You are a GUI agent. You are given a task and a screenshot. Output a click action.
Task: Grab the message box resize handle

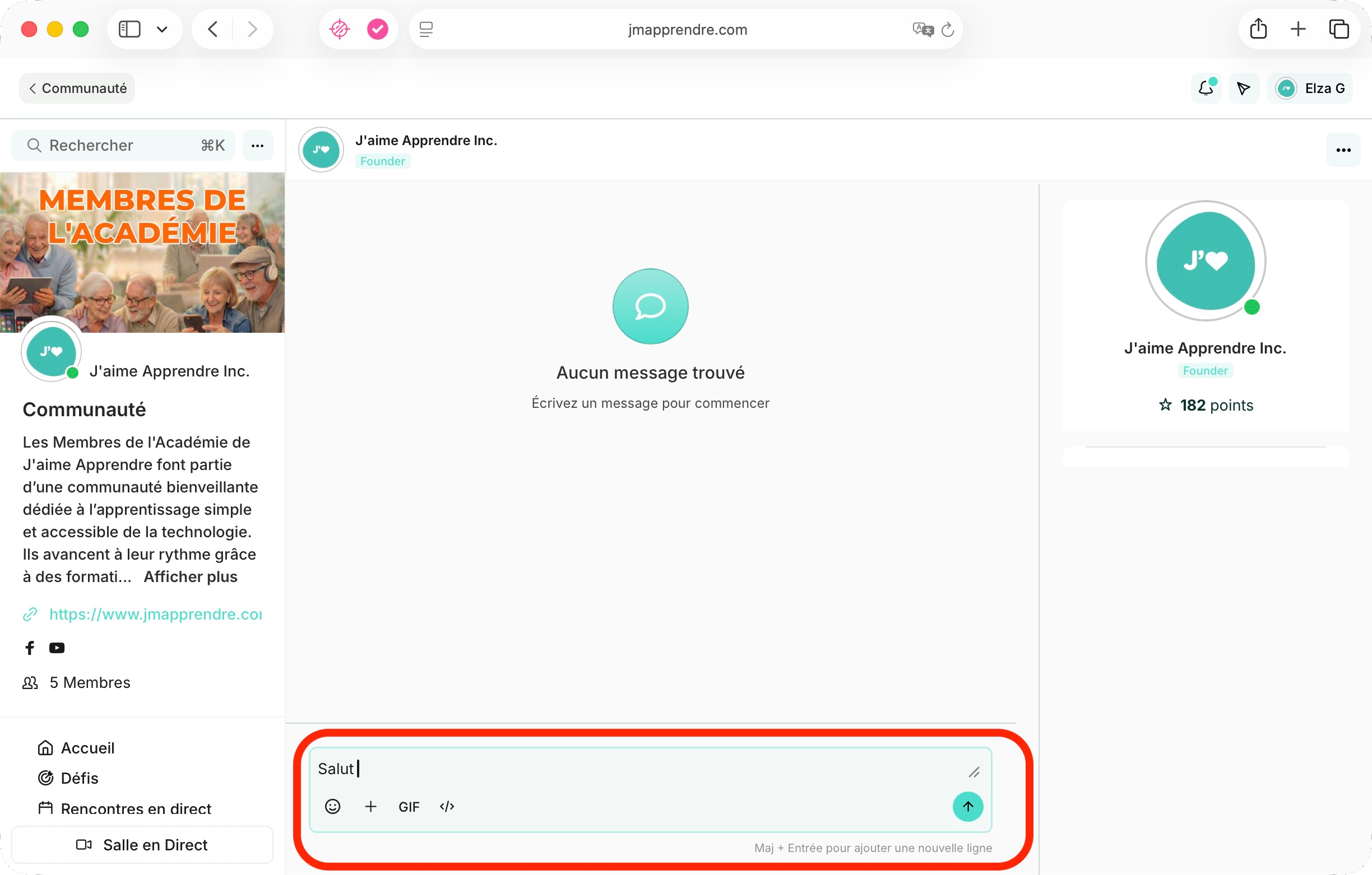click(x=974, y=772)
